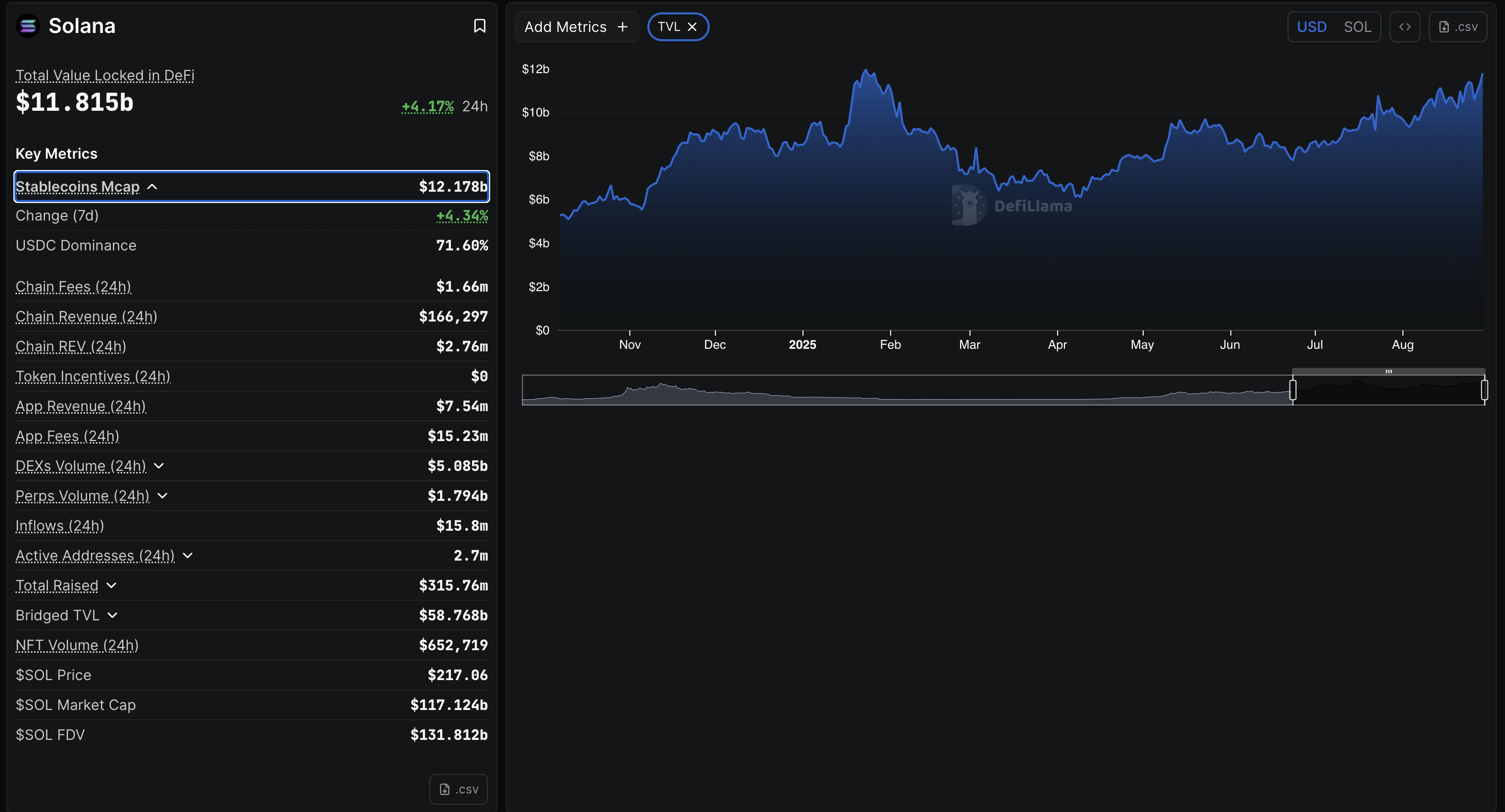Expand Perps Volume (24h) details
Viewport: 1505px width, 812px height.
tap(163, 495)
